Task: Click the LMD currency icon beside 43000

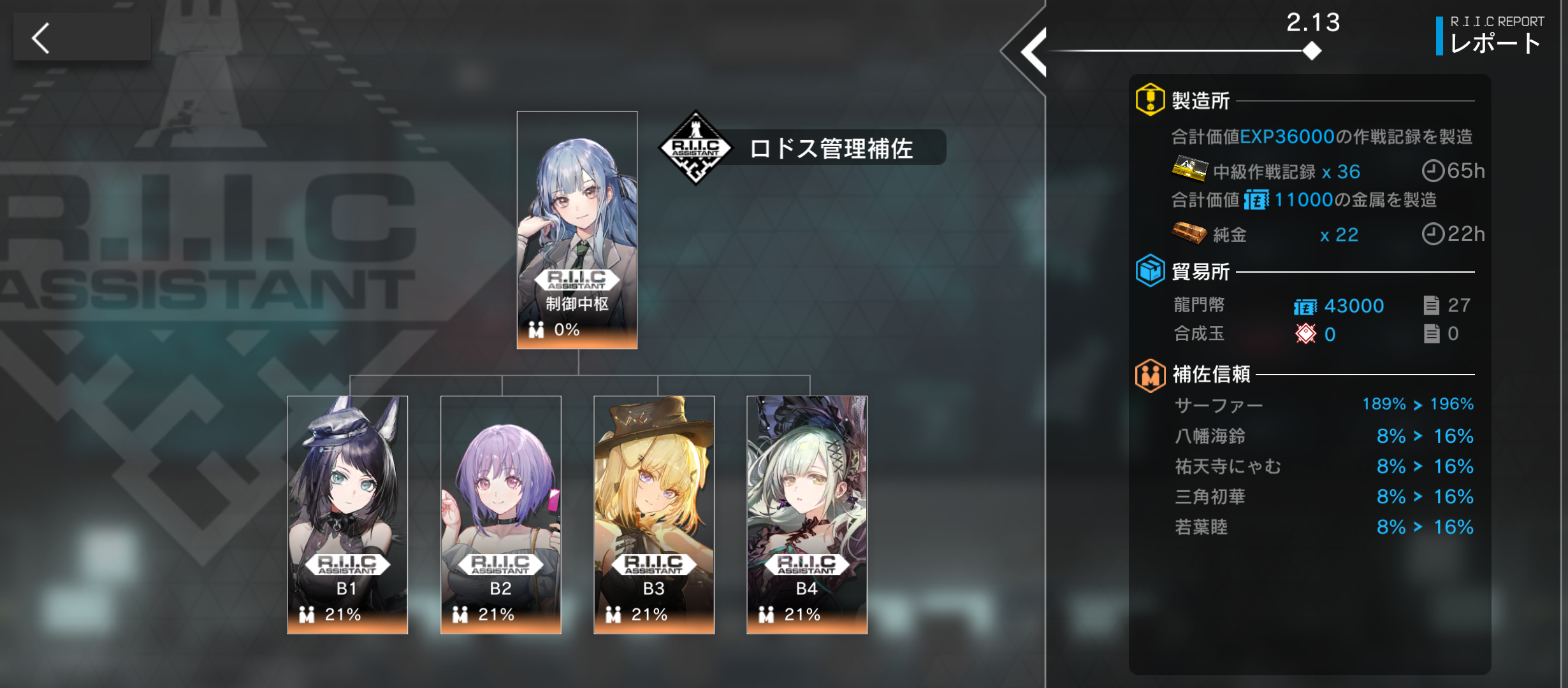Action: (1305, 307)
